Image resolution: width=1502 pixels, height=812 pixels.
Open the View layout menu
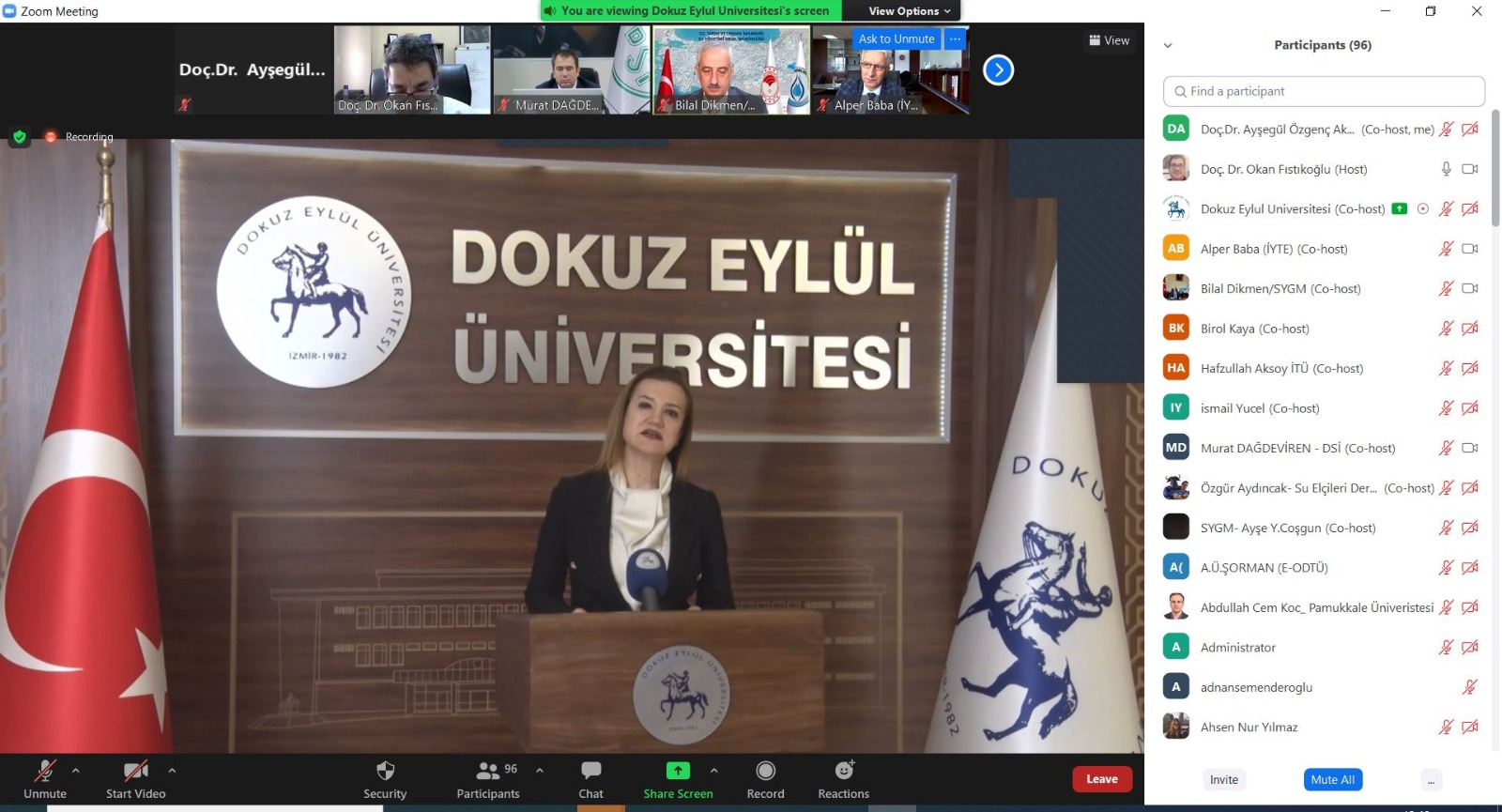(x=1110, y=40)
